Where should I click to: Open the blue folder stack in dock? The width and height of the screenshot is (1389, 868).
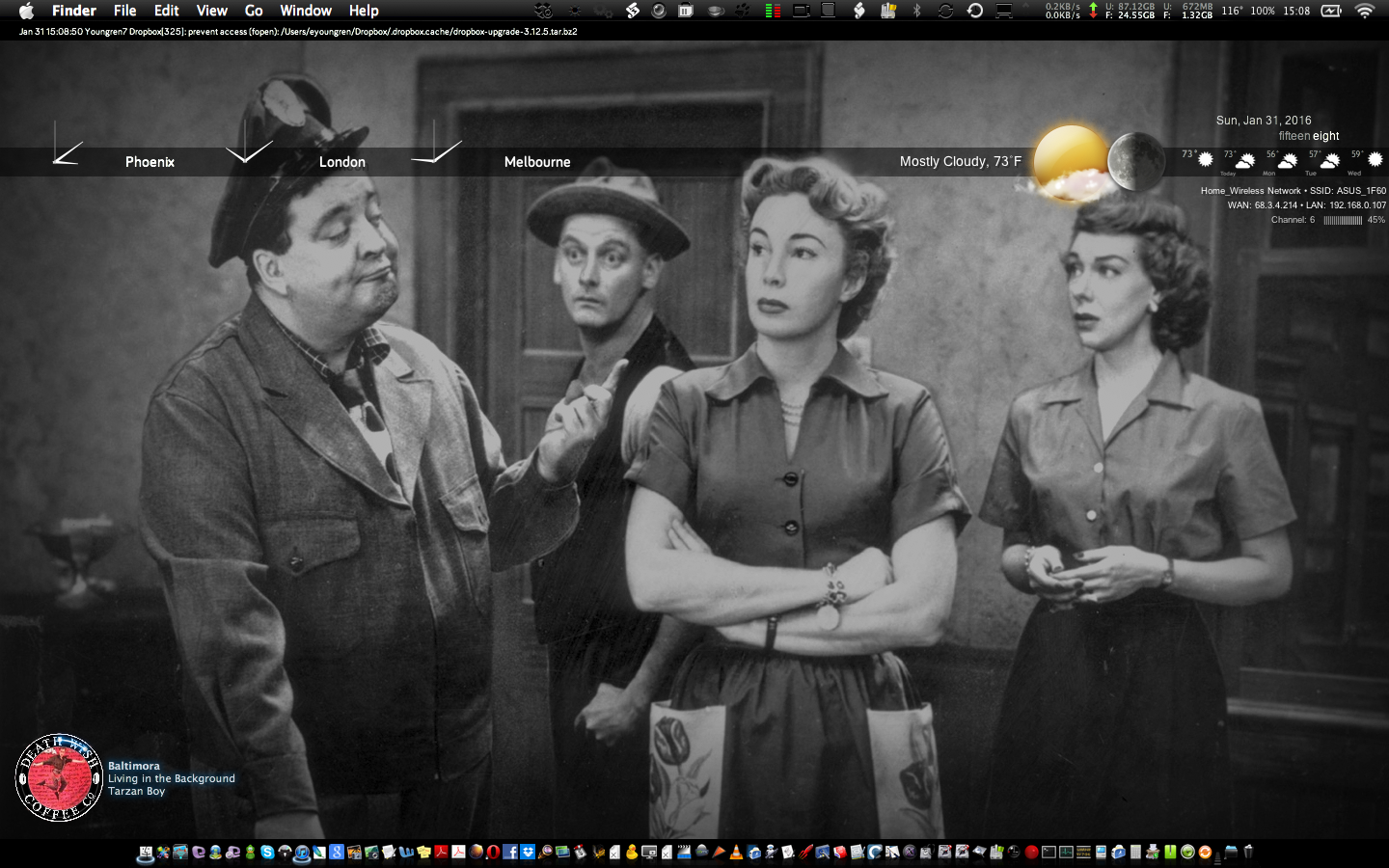pyautogui.click(x=1232, y=853)
